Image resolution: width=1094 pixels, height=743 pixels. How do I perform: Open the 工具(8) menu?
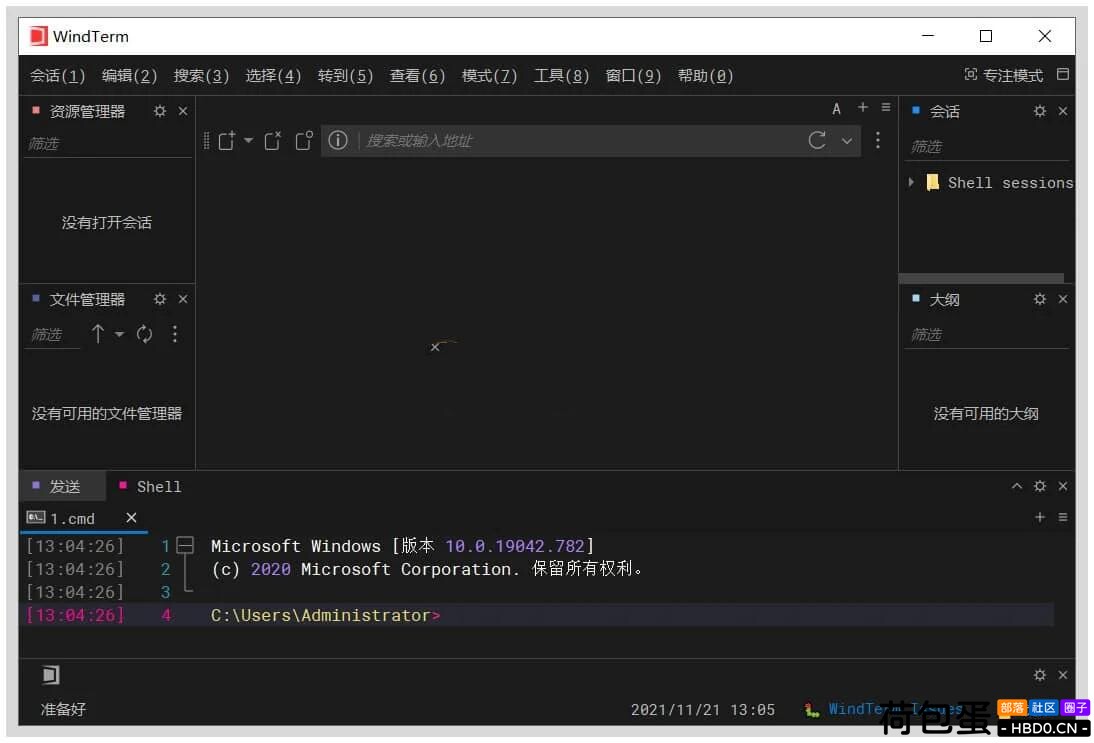561,75
